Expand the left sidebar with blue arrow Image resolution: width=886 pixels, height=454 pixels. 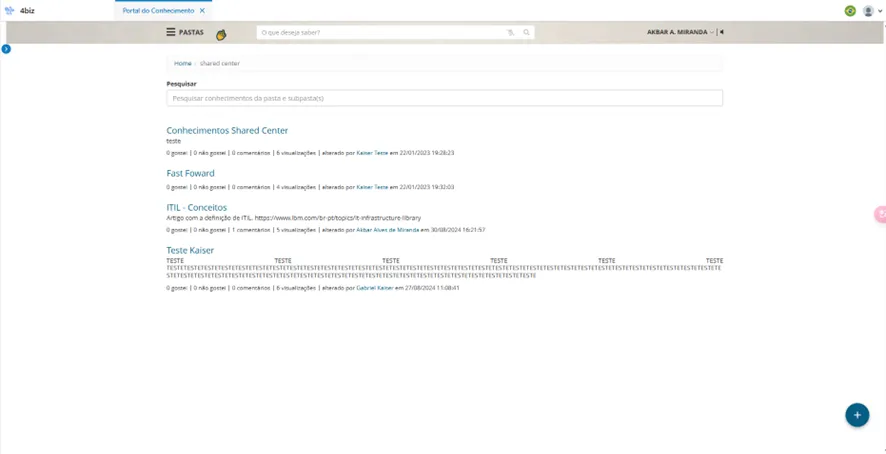[x=6, y=49]
